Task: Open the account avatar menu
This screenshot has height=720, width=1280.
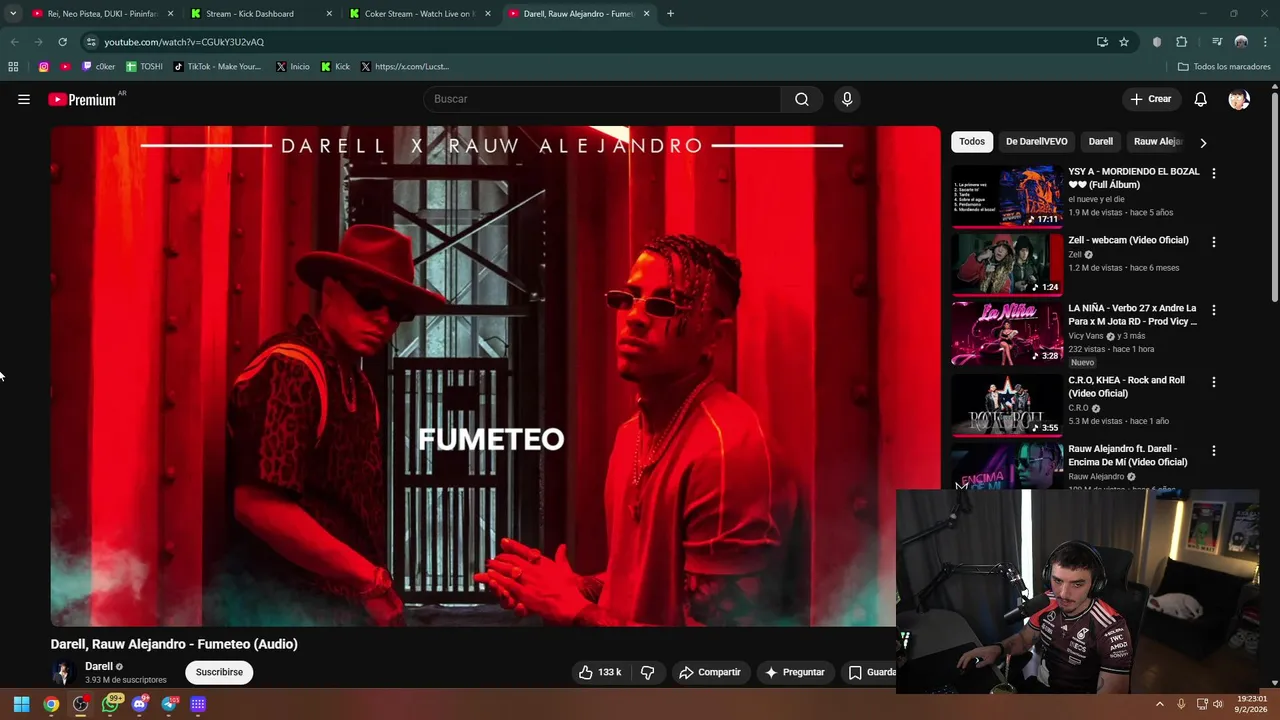Action: [1239, 99]
